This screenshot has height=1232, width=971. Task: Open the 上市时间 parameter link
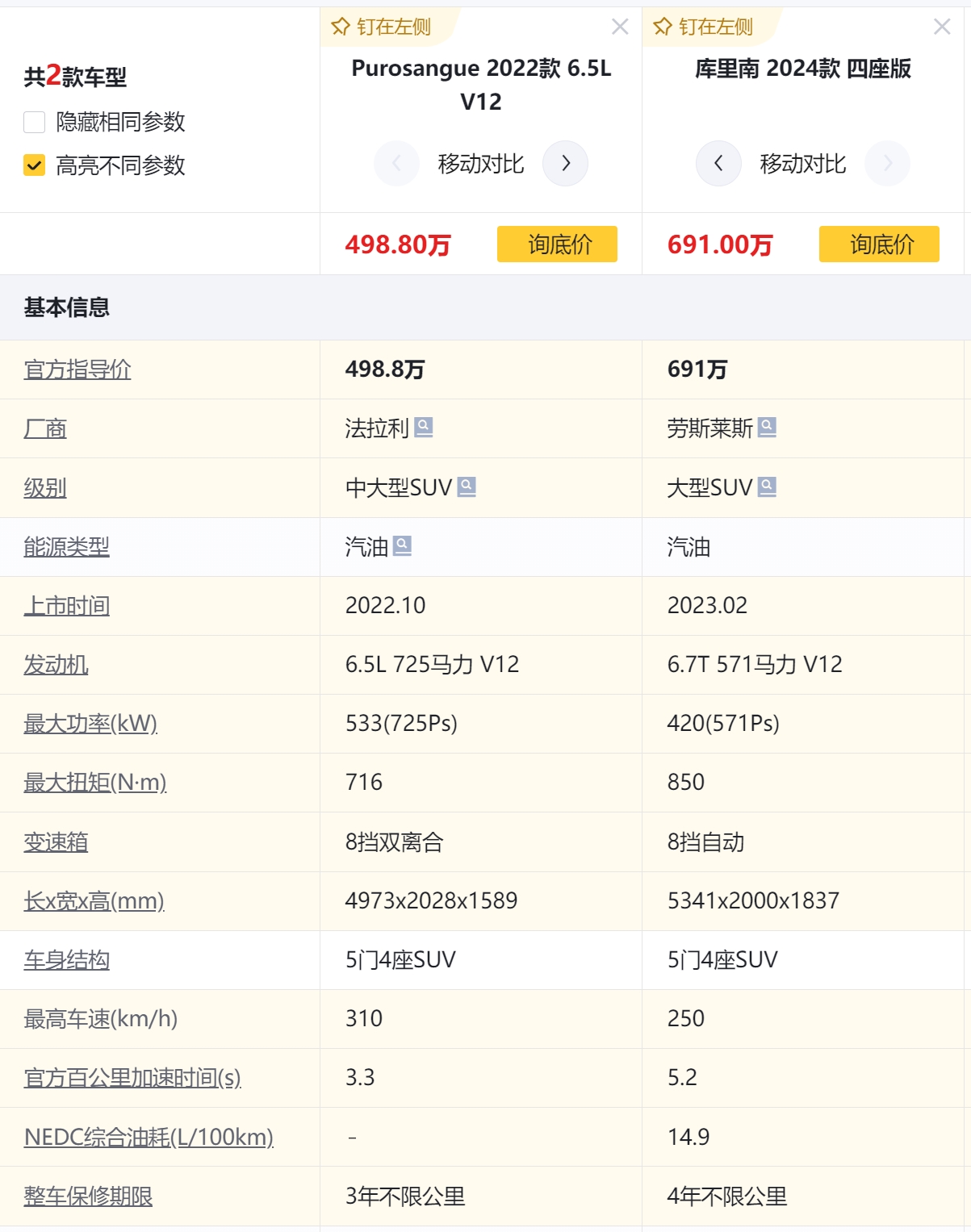(66, 605)
